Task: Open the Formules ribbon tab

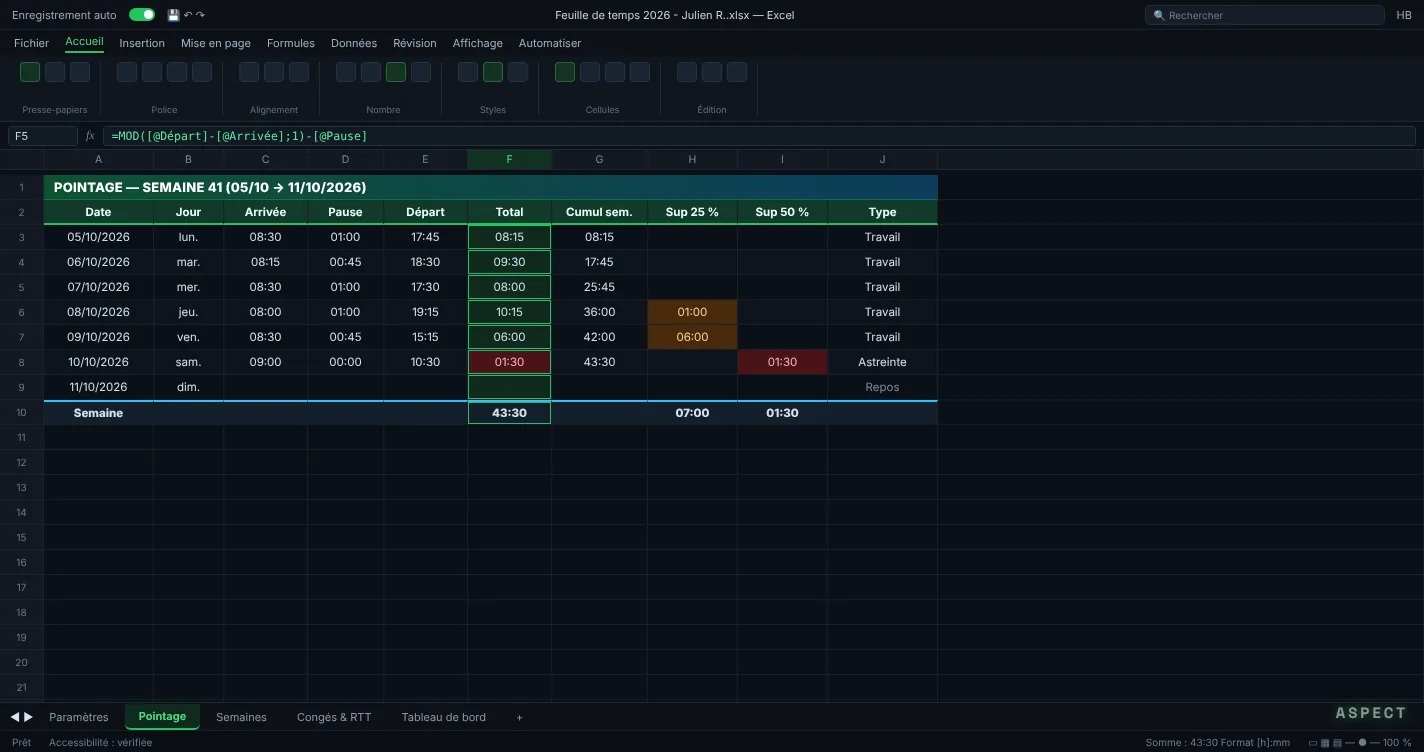Action: click(291, 43)
